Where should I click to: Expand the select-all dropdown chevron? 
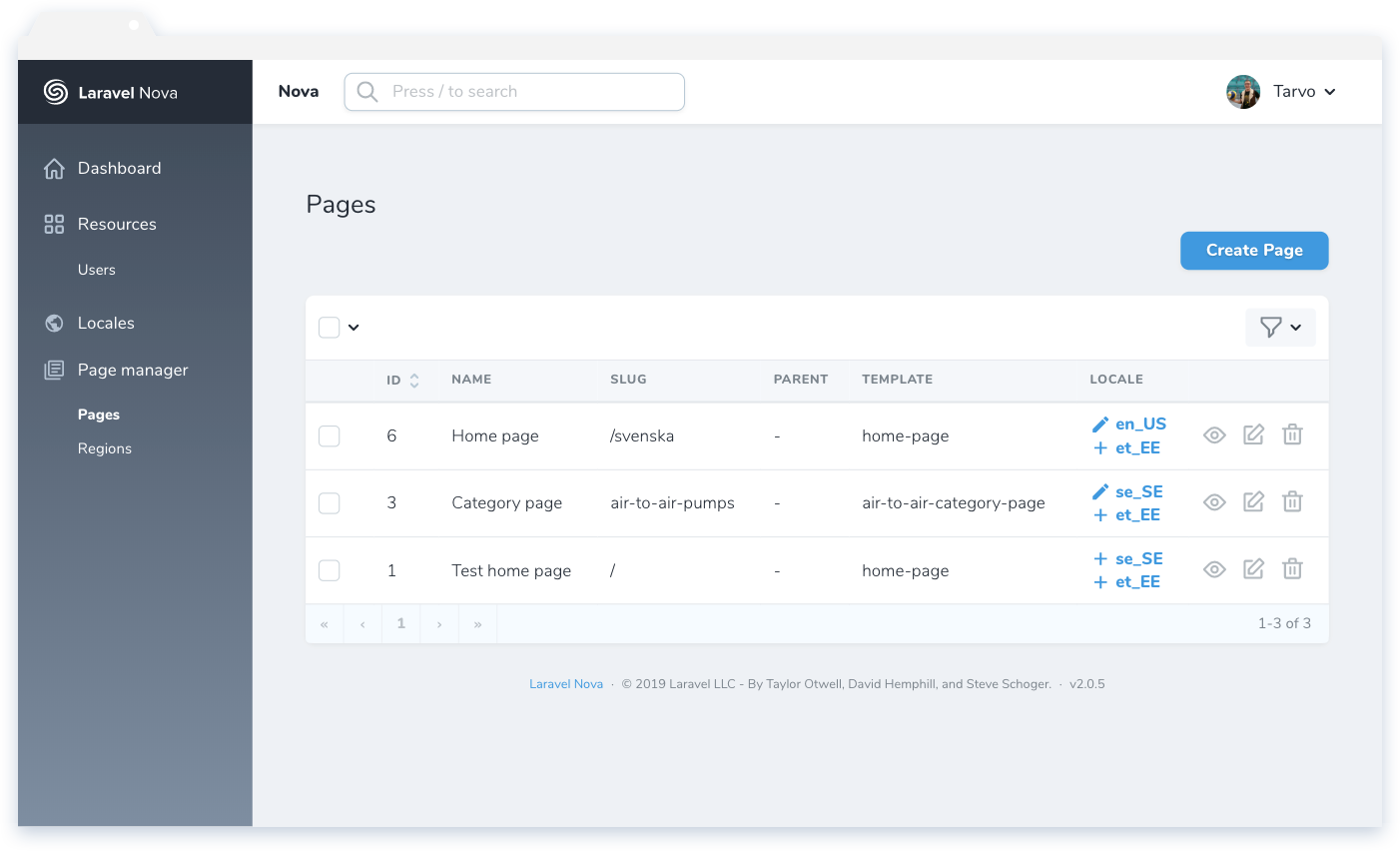353,328
